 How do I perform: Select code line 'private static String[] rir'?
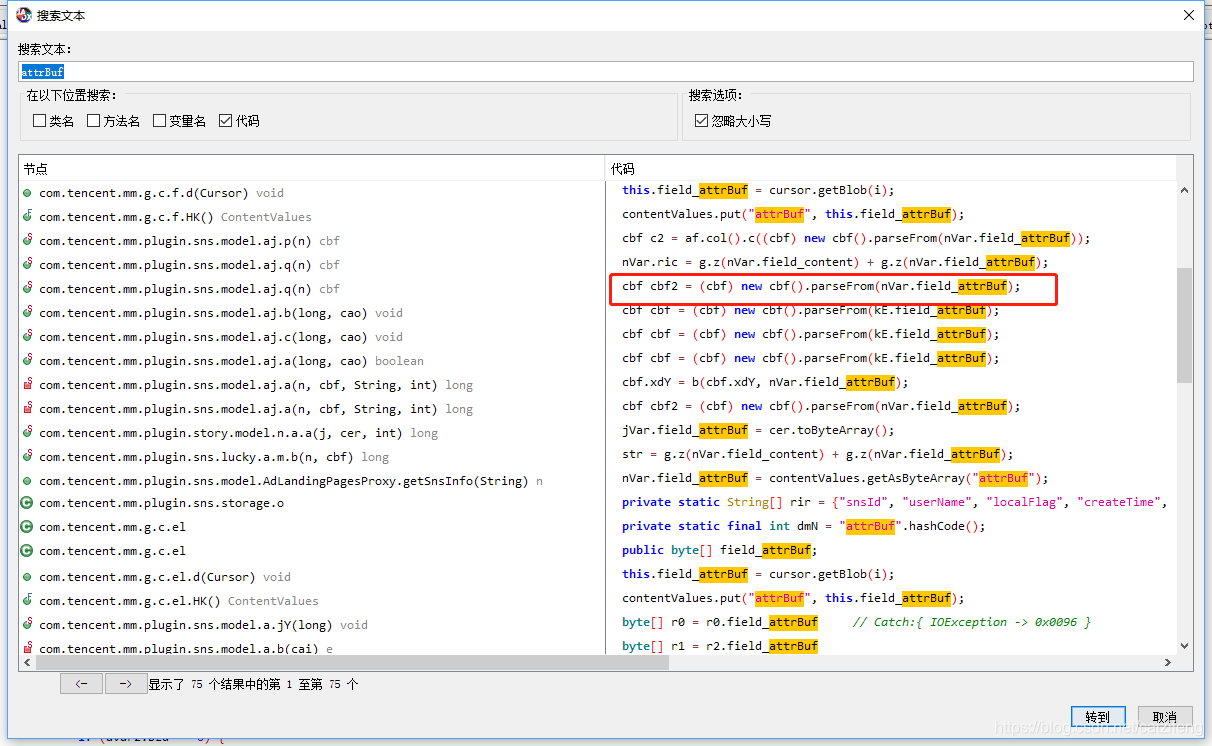point(895,502)
